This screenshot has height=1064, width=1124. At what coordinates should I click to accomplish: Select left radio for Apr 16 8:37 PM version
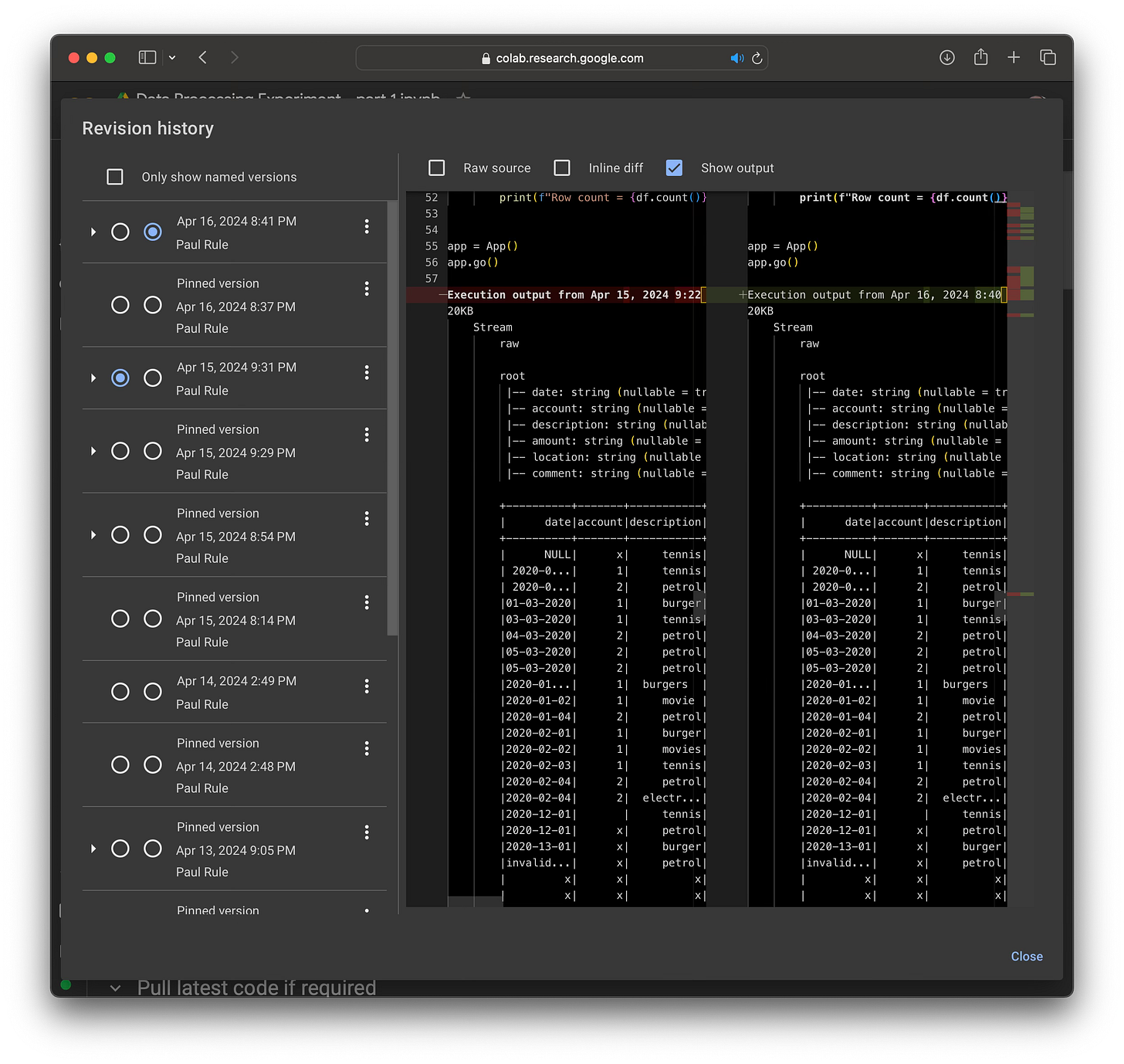click(x=120, y=305)
